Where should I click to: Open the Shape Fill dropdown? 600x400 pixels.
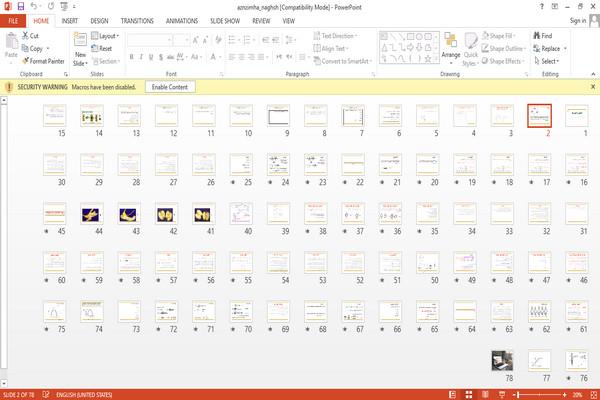coord(499,36)
